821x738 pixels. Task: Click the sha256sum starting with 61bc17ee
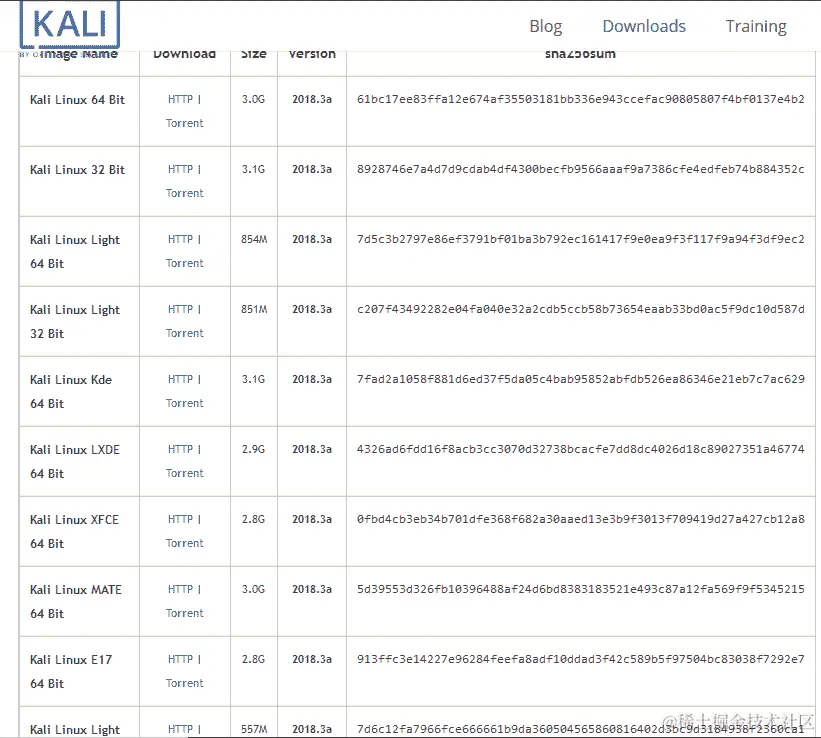(x=581, y=99)
